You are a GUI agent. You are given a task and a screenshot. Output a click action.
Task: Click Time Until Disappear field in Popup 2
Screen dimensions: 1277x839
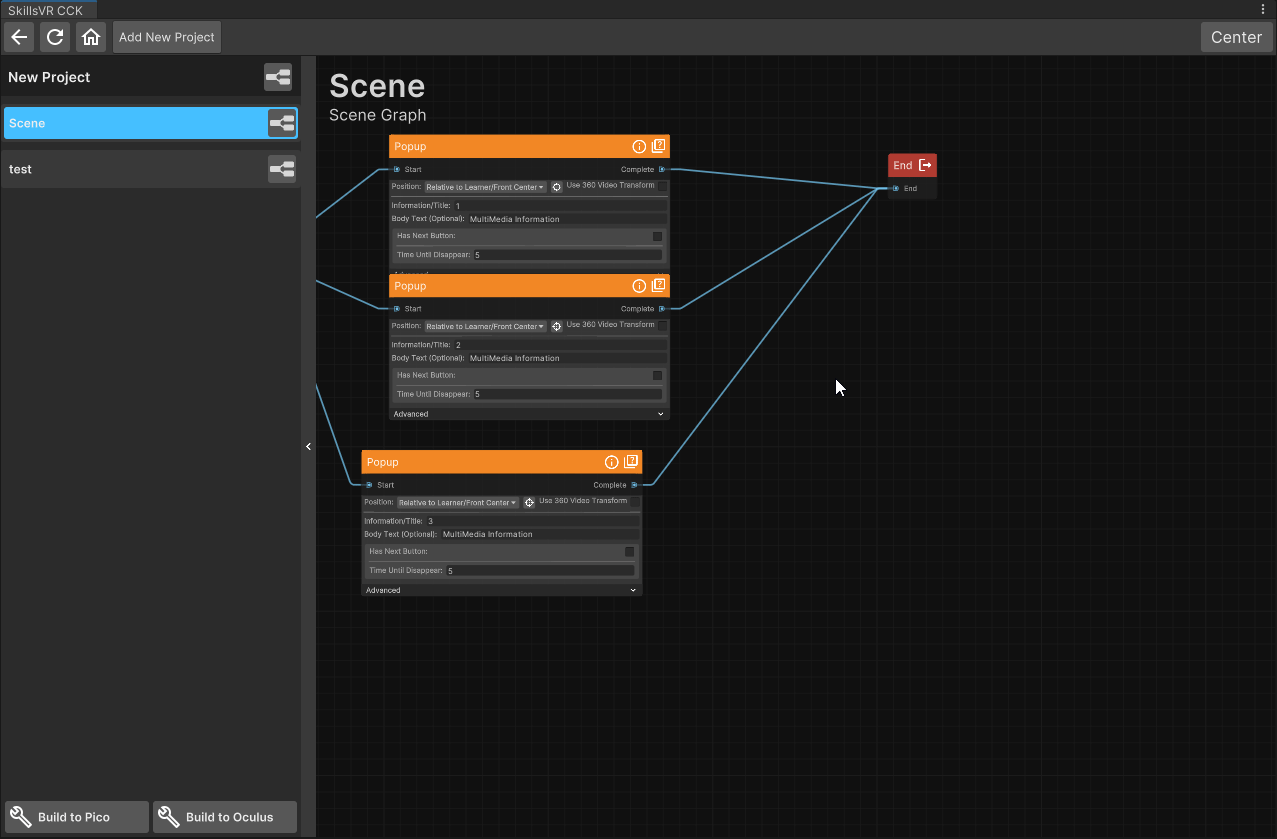pyautogui.click(x=567, y=394)
